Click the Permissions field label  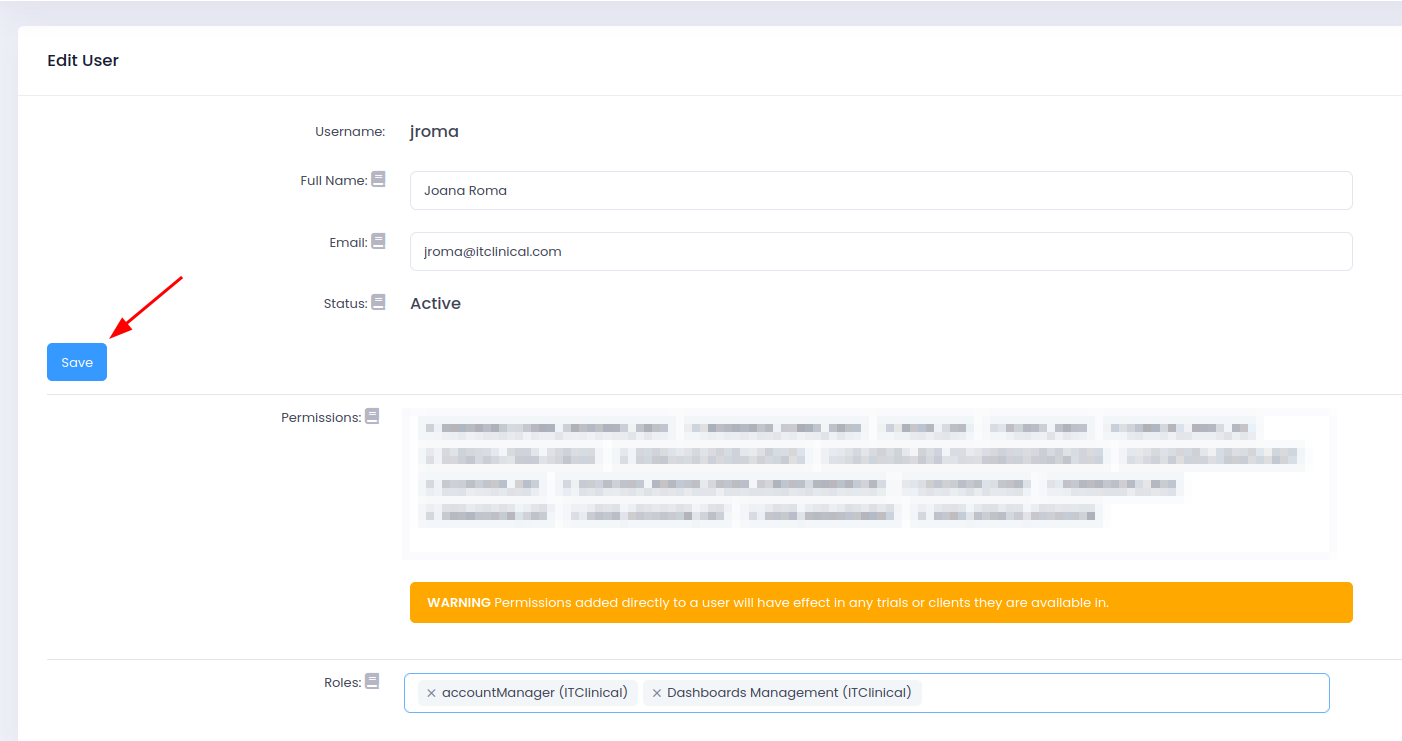[320, 418]
